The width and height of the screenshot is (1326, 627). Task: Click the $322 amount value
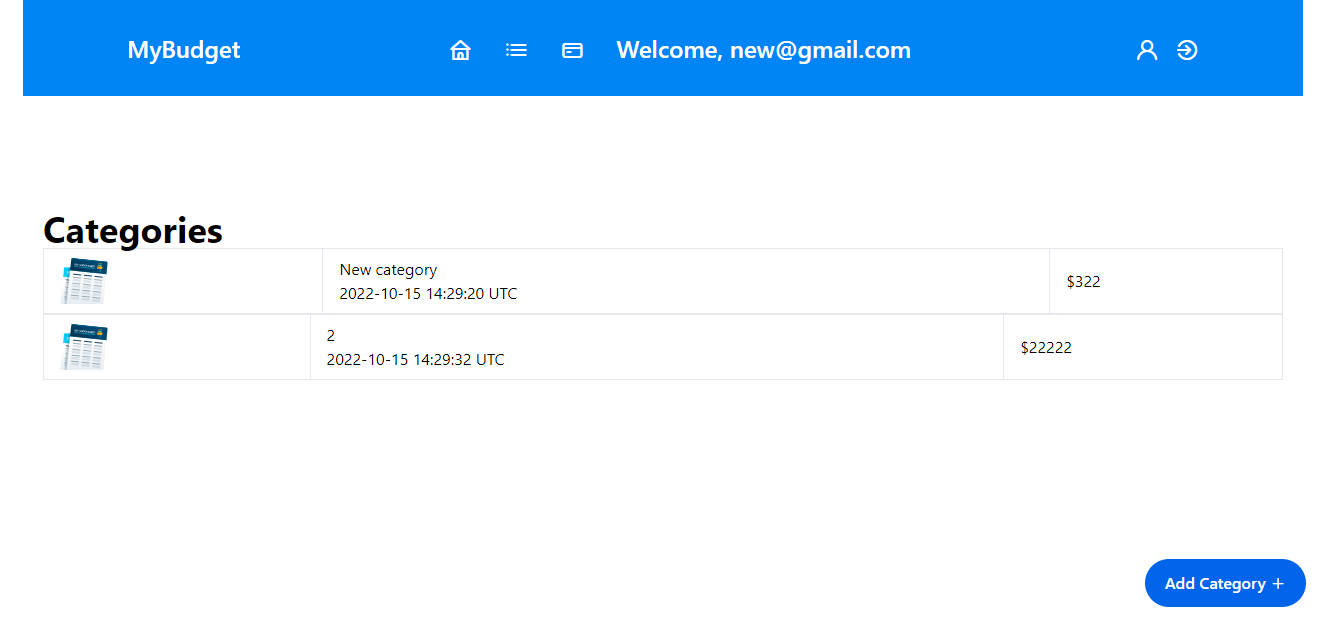[x=1082, y=281]
